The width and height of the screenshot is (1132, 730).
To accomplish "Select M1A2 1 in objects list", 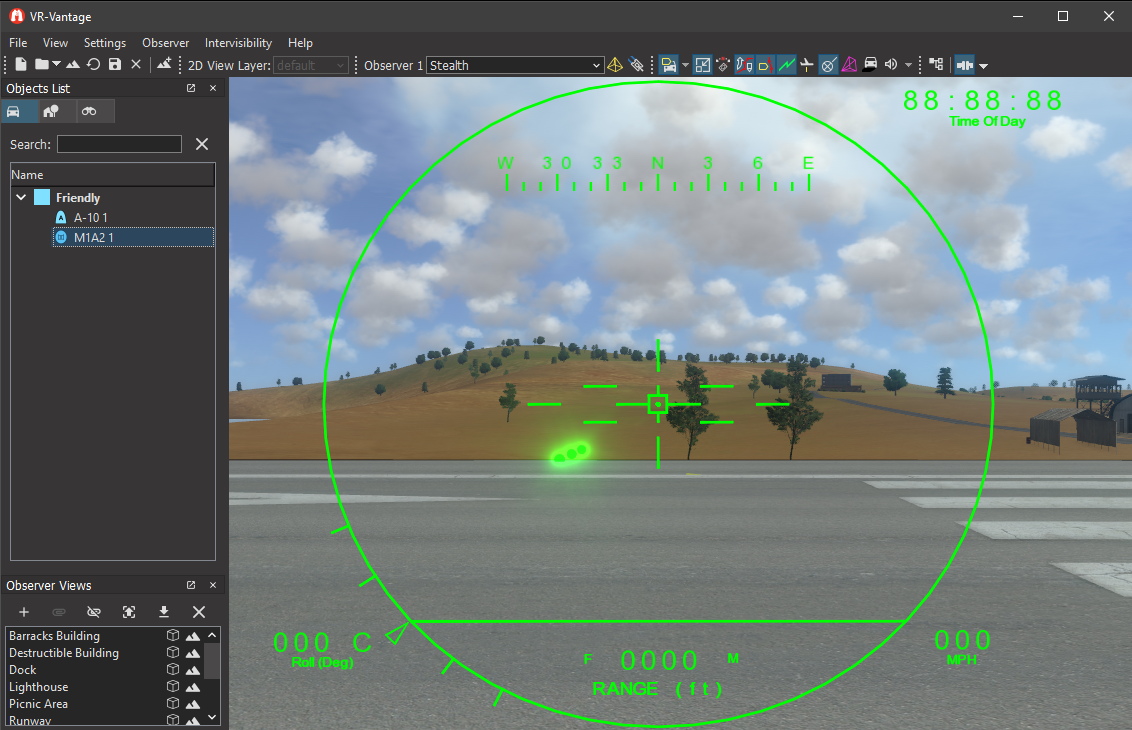I will (x=134, y=238).
